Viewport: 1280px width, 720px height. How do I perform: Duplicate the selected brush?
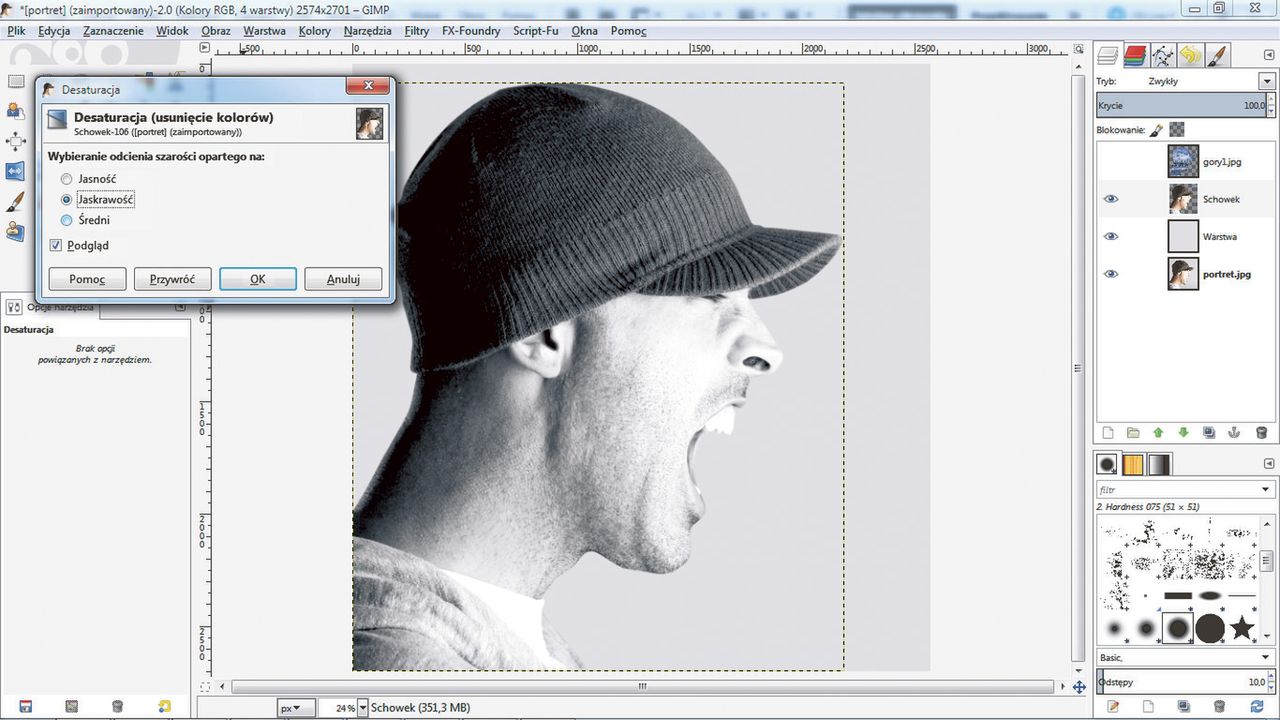[1183, 707]
